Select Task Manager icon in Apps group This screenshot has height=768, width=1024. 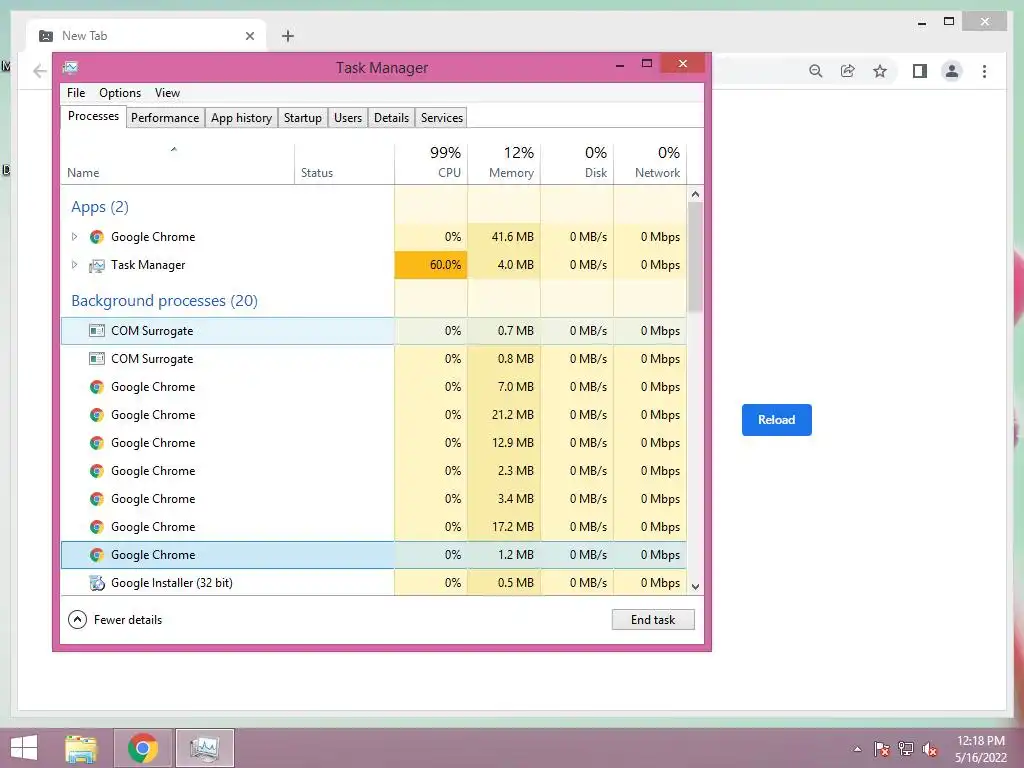click(97, 265)
